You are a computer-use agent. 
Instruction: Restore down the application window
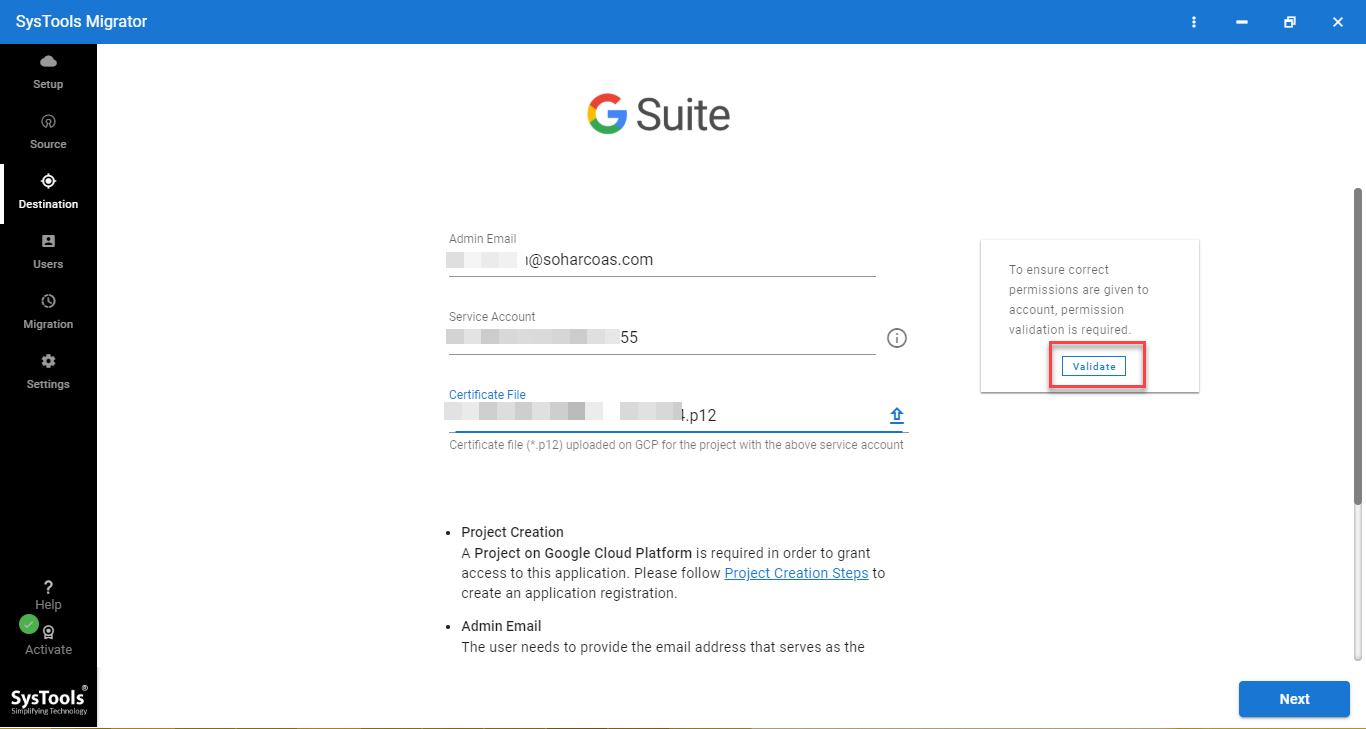1290,22
